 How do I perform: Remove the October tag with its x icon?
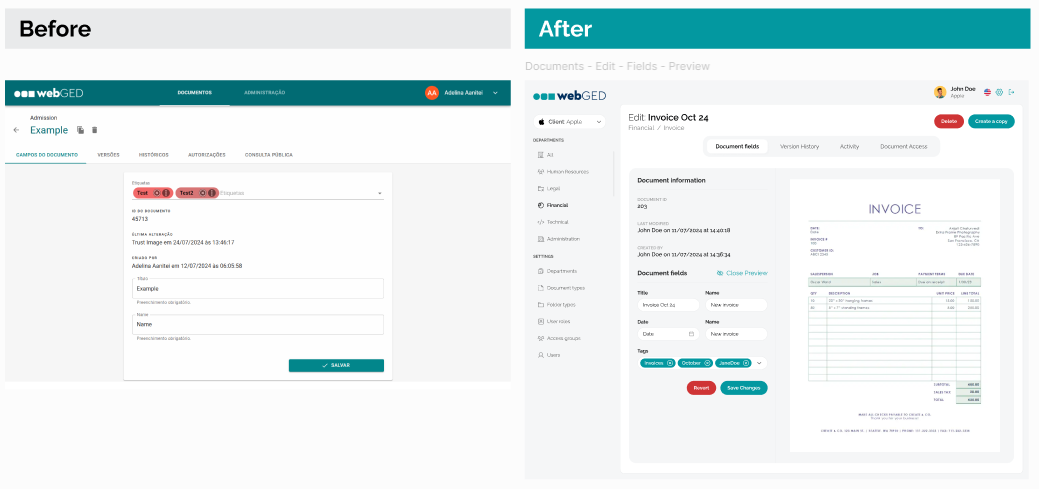[707, 363]
